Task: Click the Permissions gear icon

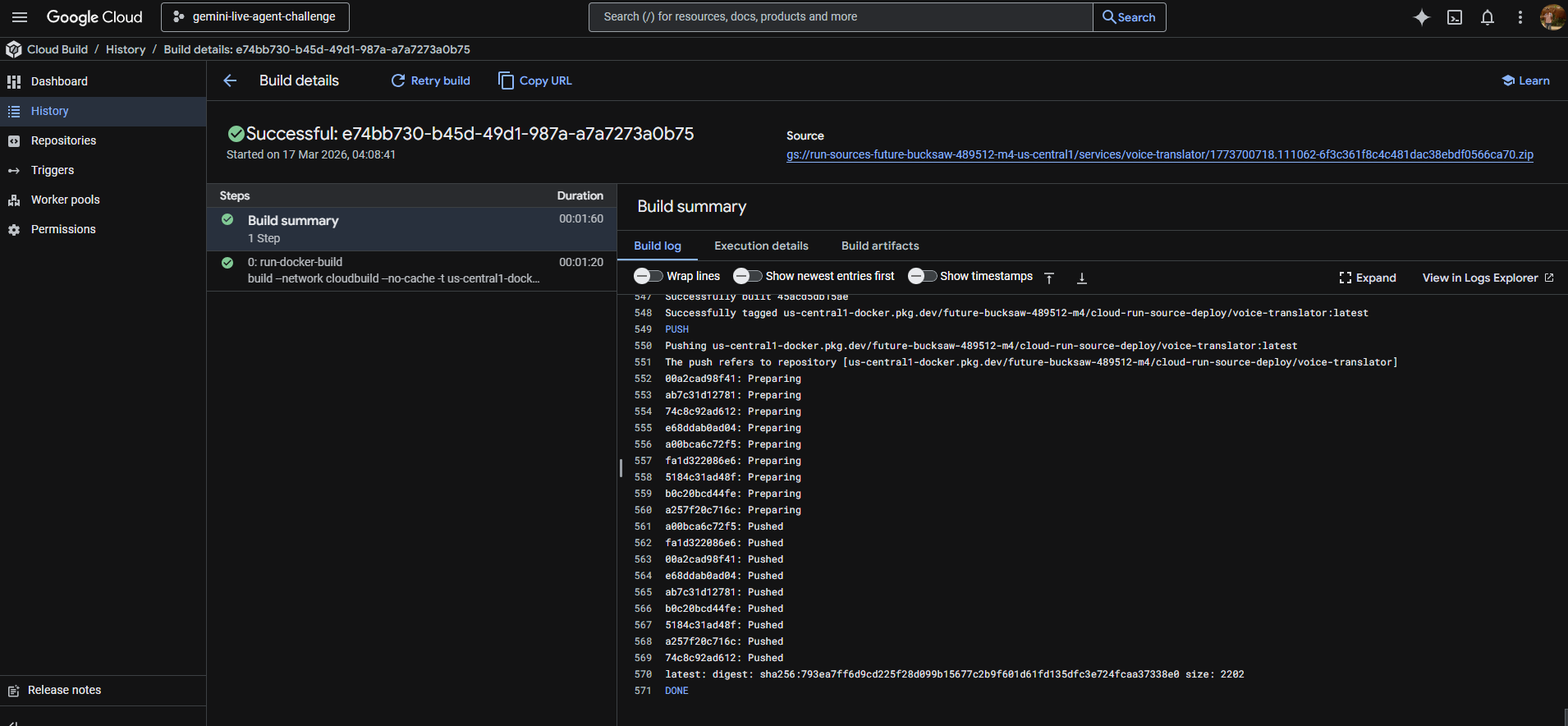Action: click(14, 229)
